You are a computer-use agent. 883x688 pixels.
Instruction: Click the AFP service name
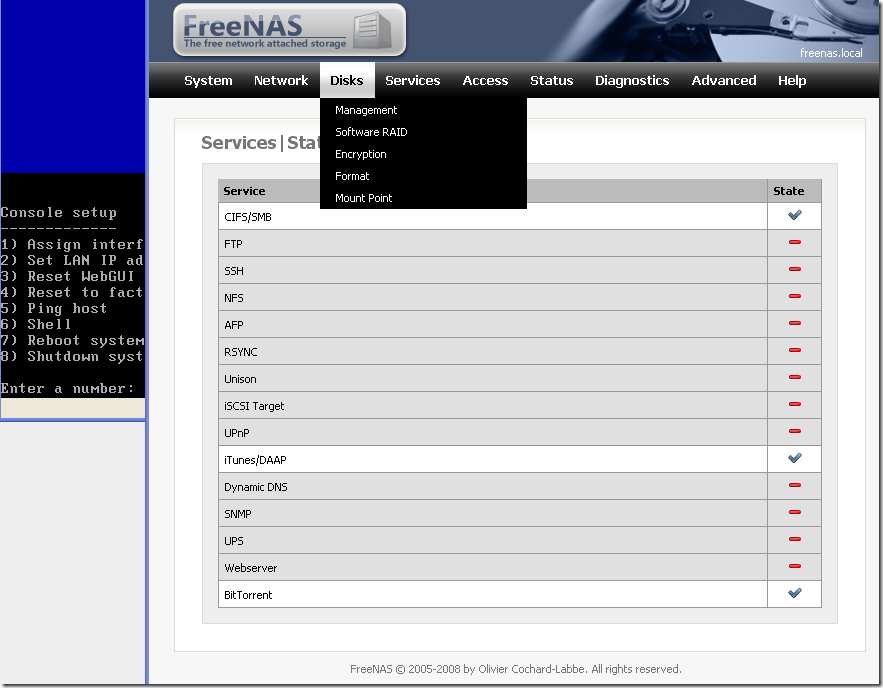click(234, 325)
